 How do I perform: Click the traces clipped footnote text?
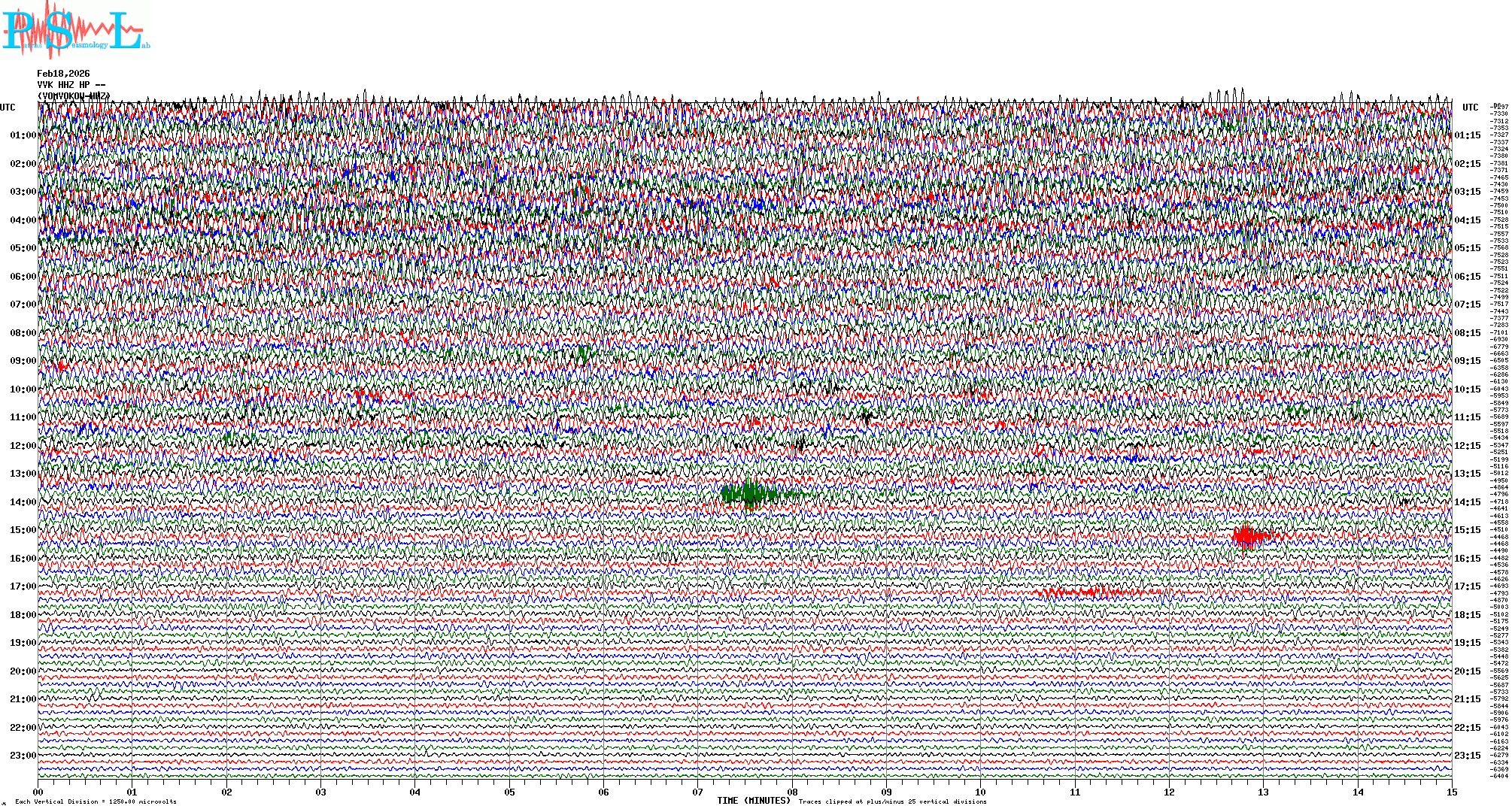tap(892, 802)
